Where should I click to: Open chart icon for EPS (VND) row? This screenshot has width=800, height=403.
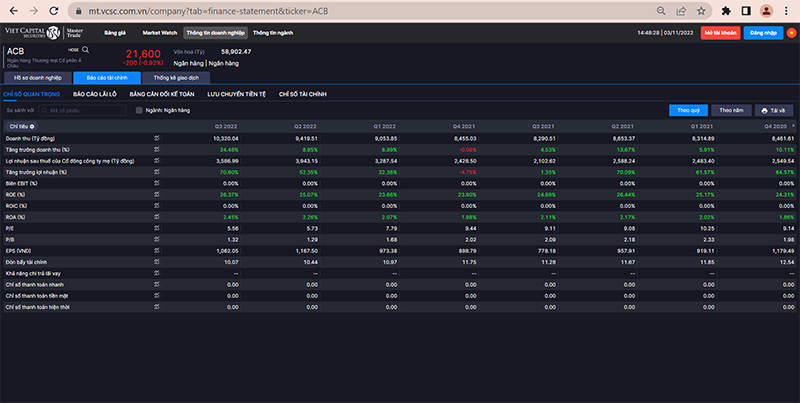(157, 250)
